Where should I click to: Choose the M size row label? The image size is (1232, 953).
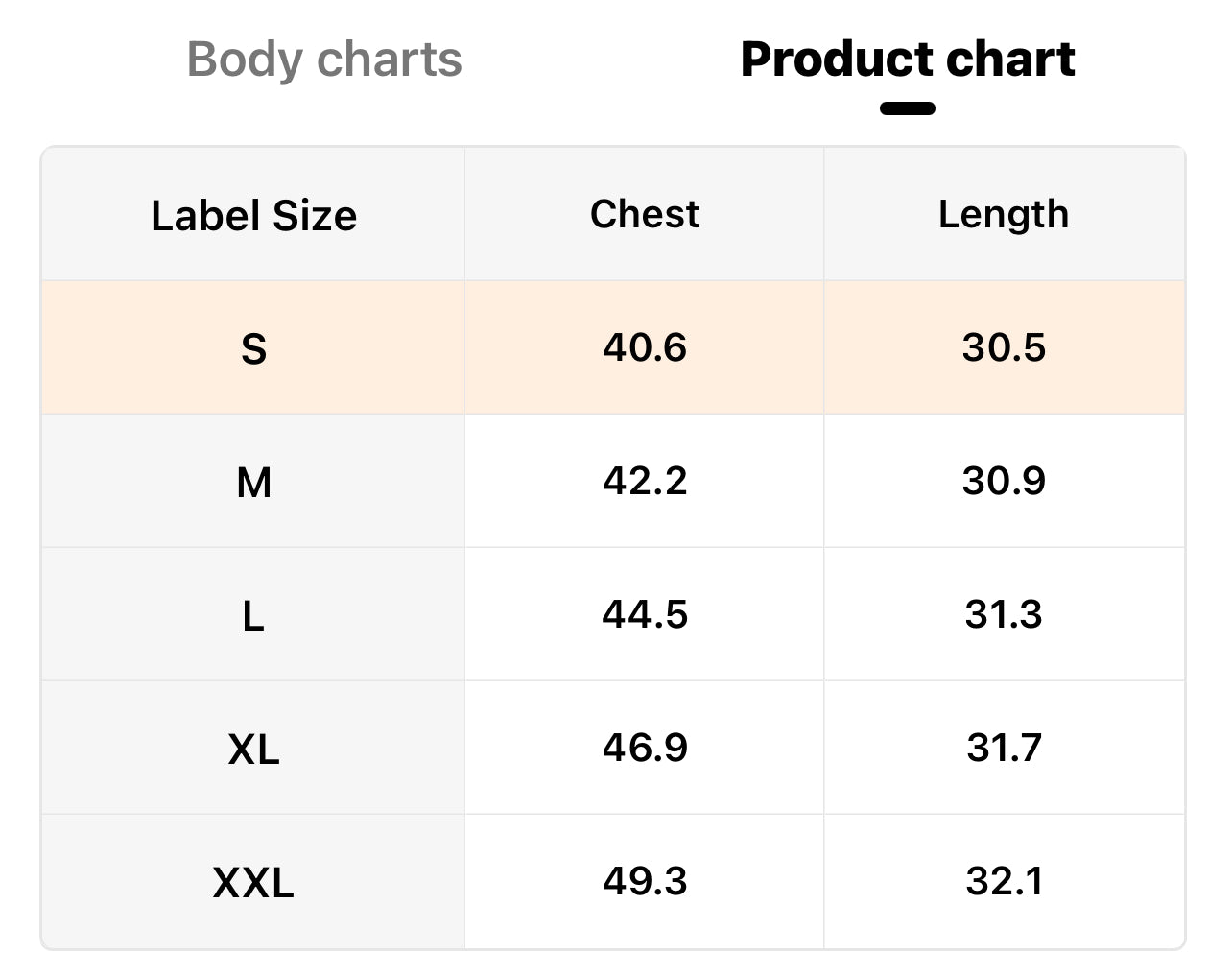(x=253, y=481)
